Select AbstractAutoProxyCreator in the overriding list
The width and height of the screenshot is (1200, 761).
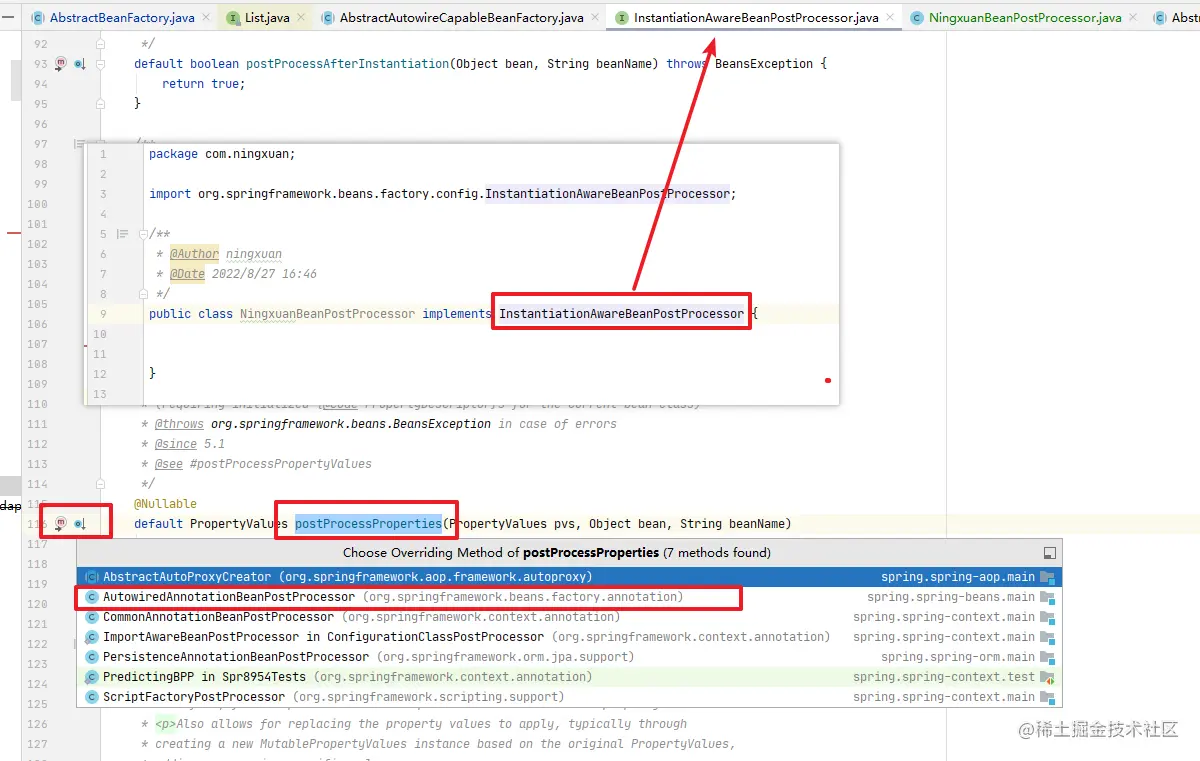pos(569,577)
